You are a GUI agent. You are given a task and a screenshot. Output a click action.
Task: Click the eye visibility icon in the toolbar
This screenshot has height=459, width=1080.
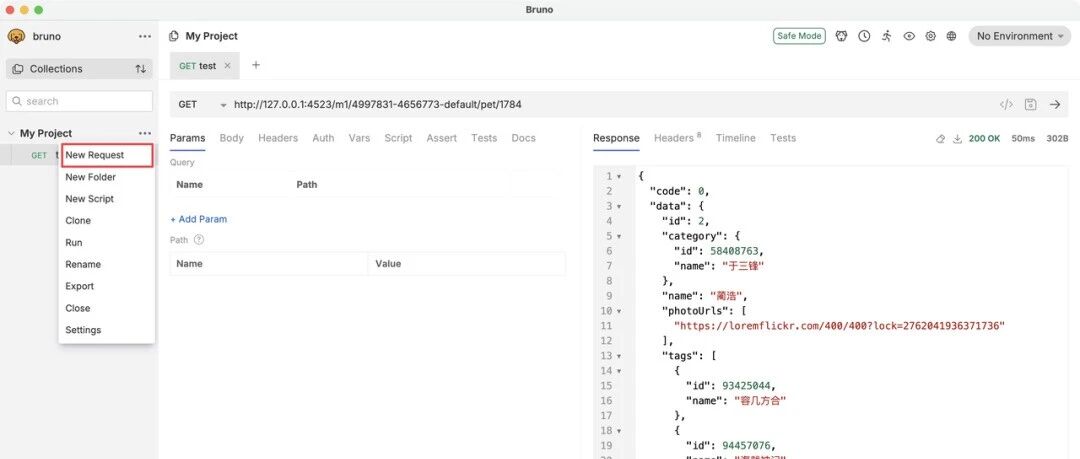(x=909, y=36)
